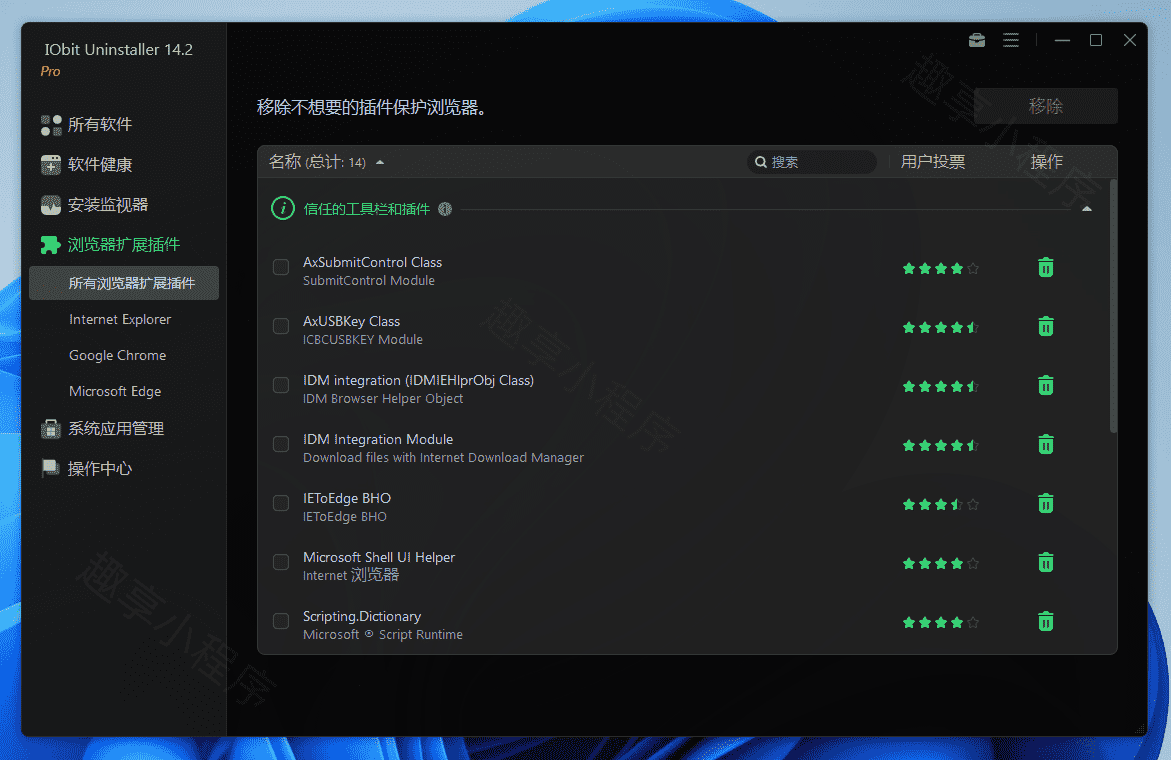Click the Microsoft ® Script Runtime description
1171x760 pixels.
pos(382,635)
